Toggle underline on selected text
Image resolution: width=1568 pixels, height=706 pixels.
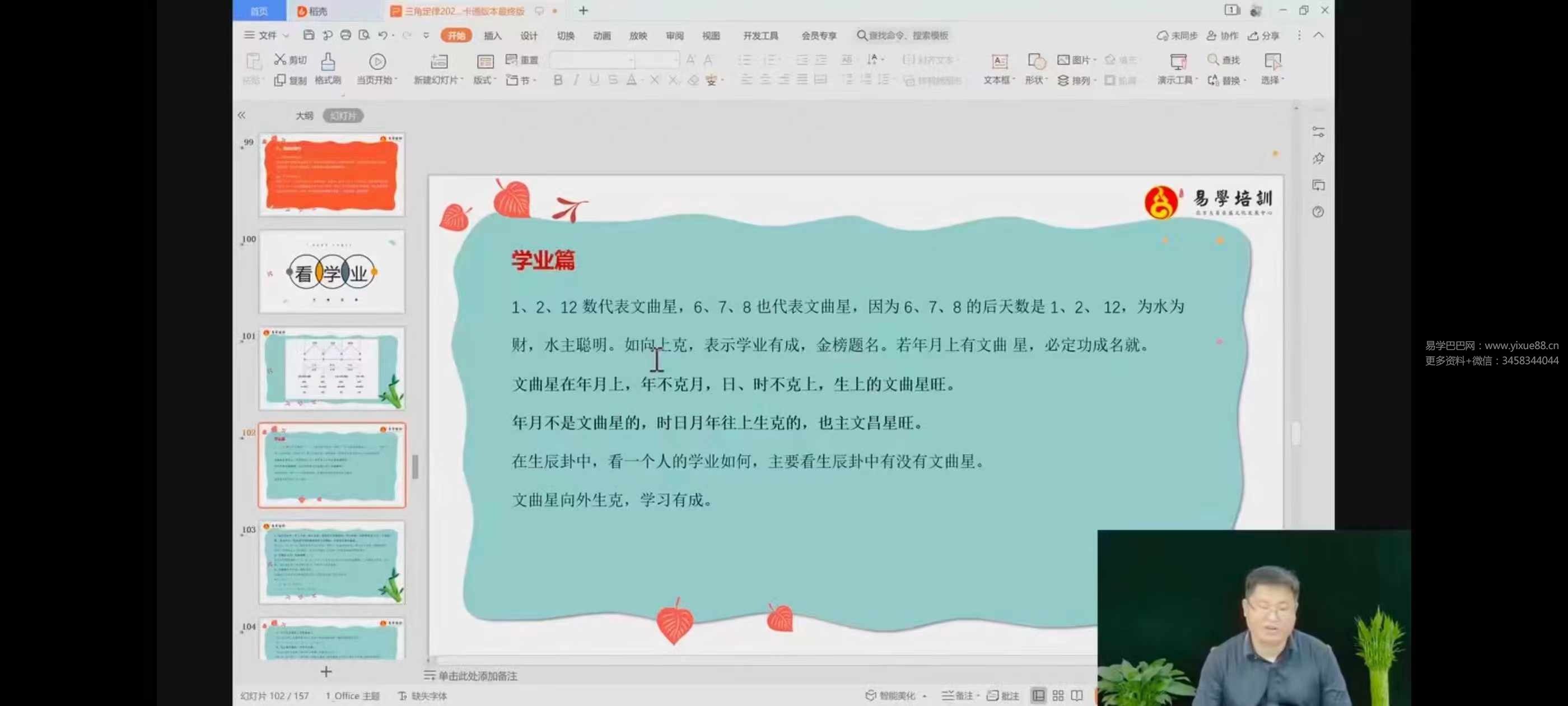[x=595, y=80]
